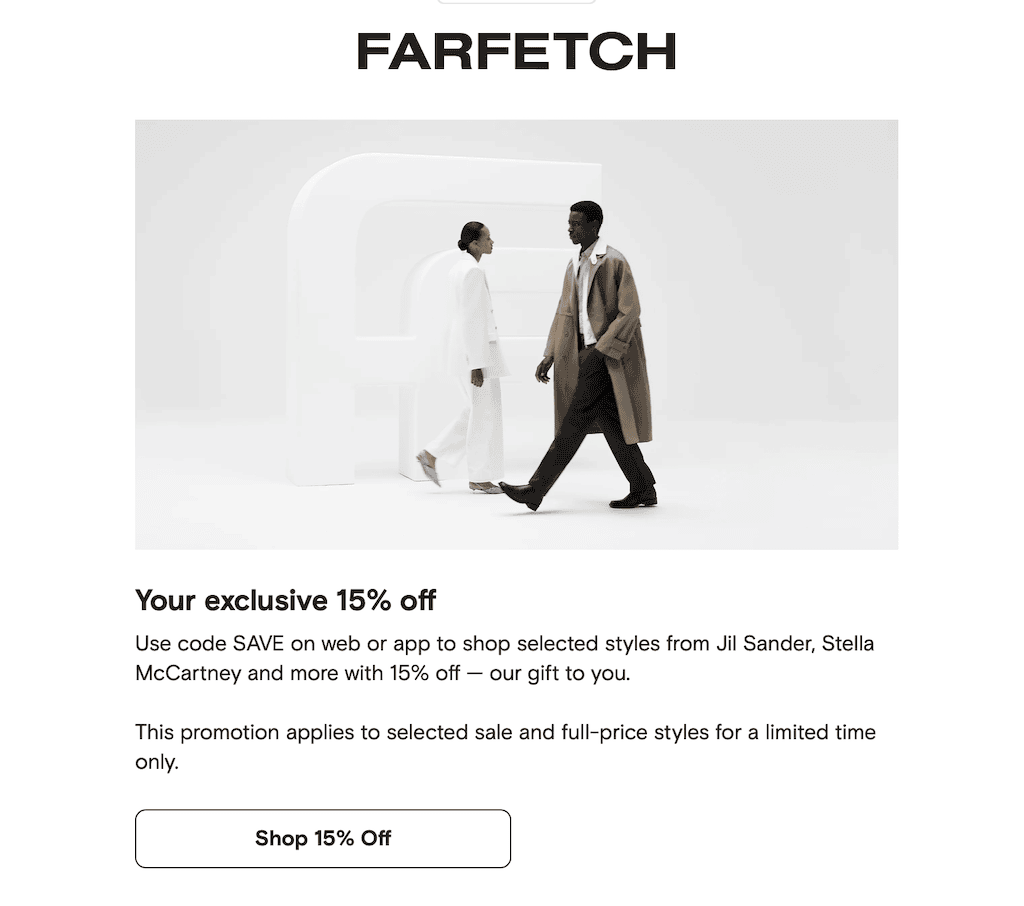Open the Shop 15% Off button
This screenshot has width=1024, height=906.
coord(323,838)
